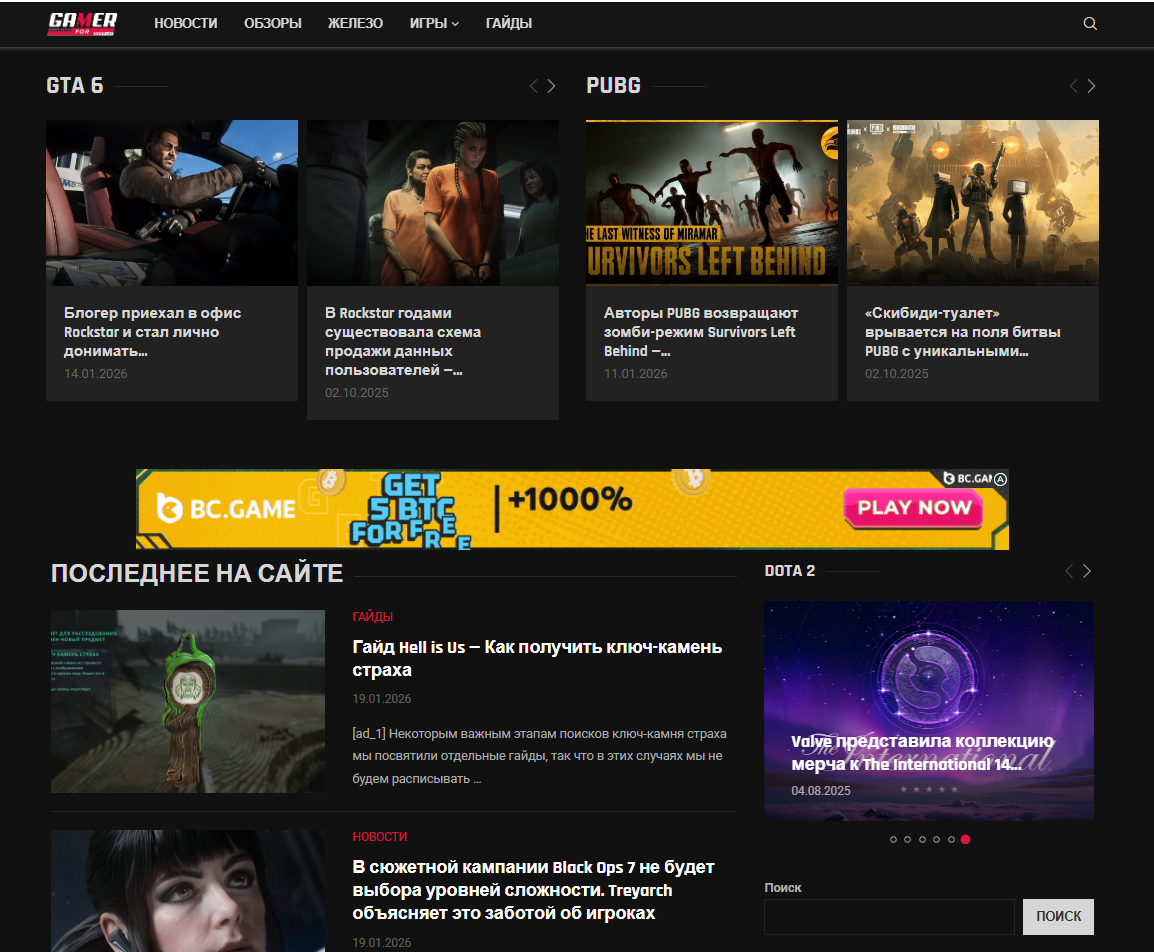Expand the ИГРЫ dropdown menu
Viewport: 1154px width, 952px height.
click(x=434, y=24)
